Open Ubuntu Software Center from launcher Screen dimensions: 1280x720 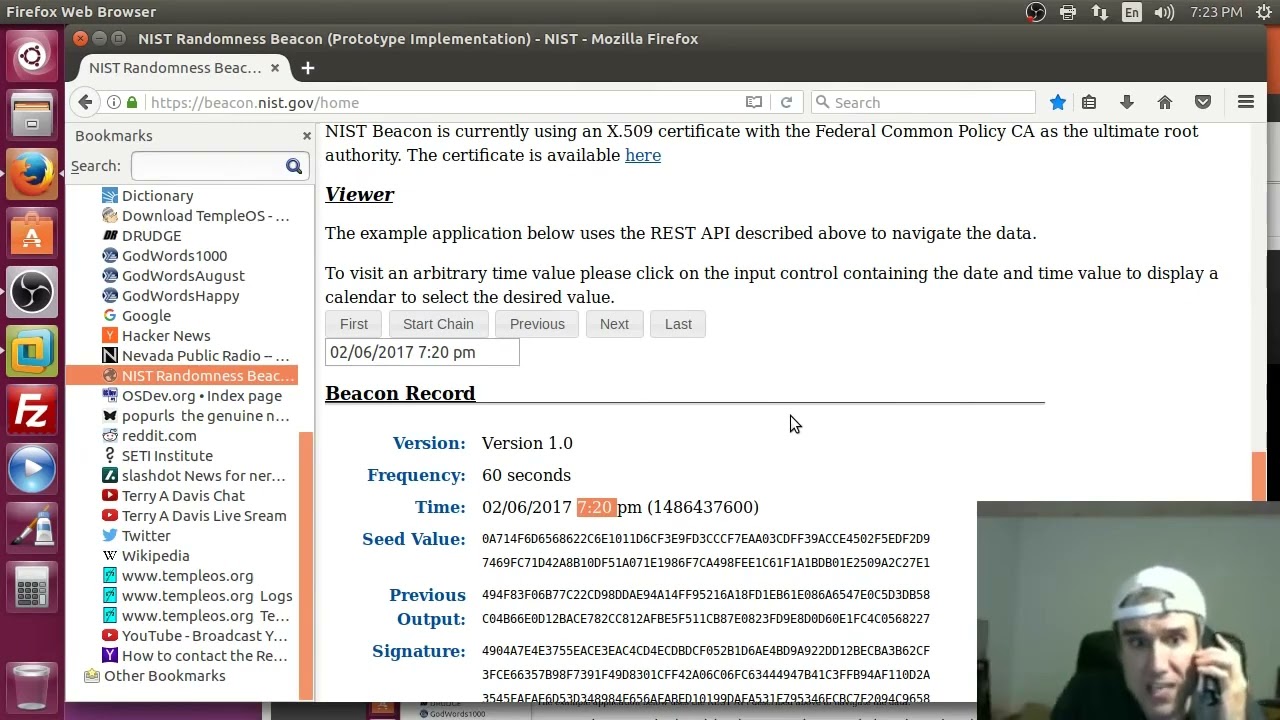click(x=32, y=233)
